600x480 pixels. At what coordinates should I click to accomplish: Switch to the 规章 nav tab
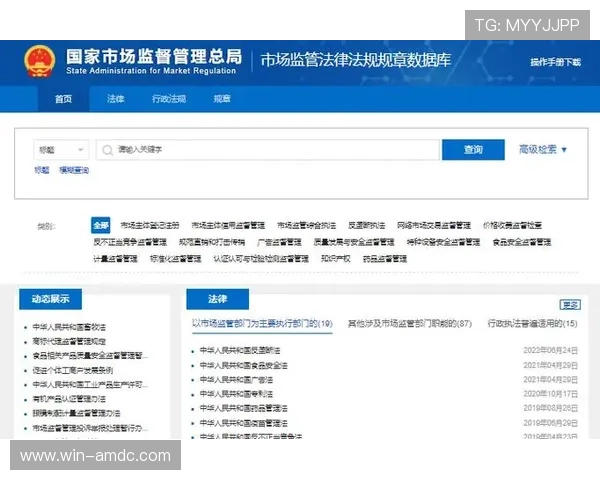pos(222,99)
